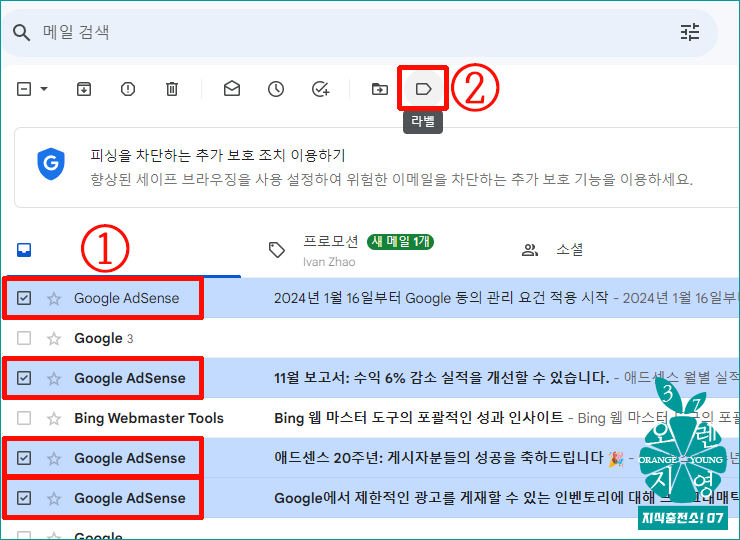The width and height of the screenshot is (740, 540).
Task: Star the 11월 보고서 AdSense email
Action: coord(54,379)
